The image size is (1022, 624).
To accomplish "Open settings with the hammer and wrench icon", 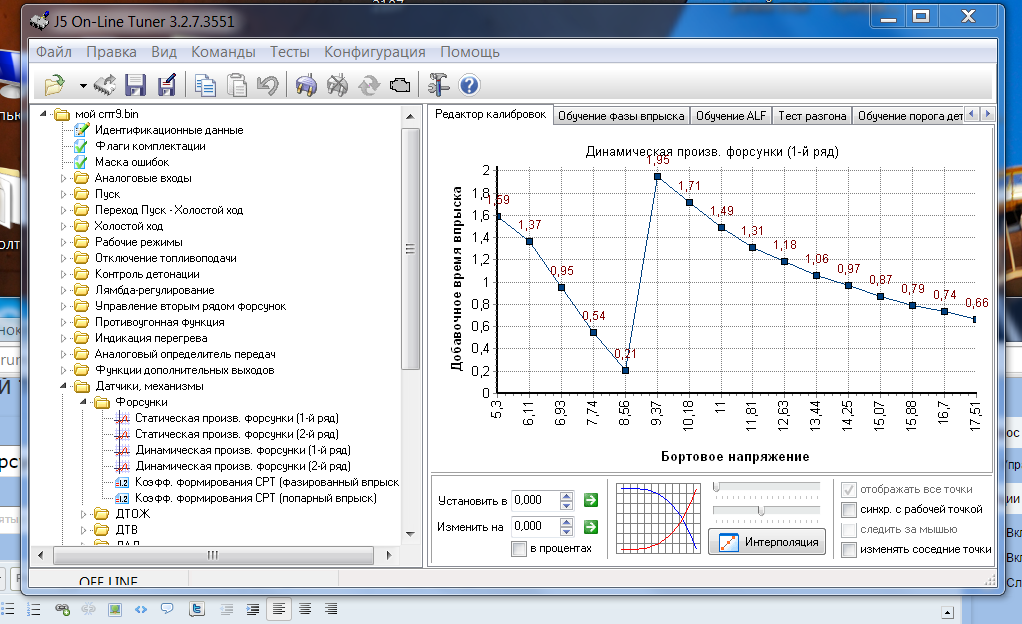I will coord(438,85).
